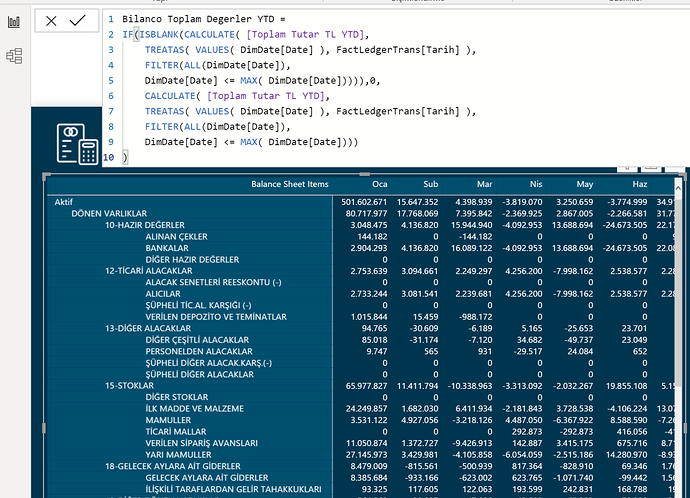
Task: Commit the DAX formula with the checkmark icon
Action: click(x=77, y=20)
